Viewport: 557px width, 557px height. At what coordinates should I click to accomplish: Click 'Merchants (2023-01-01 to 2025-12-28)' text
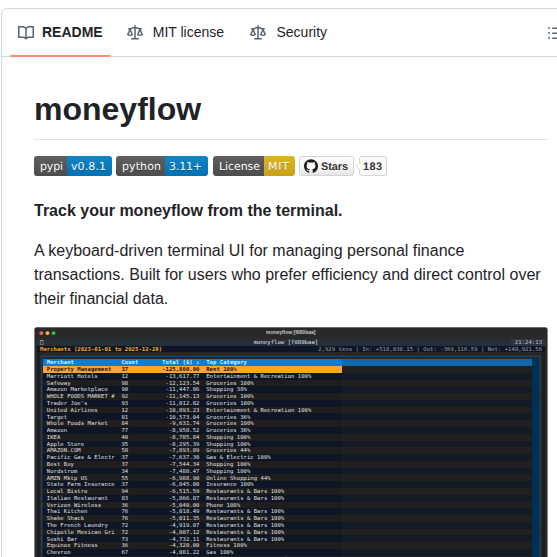[x=101, y=349]
